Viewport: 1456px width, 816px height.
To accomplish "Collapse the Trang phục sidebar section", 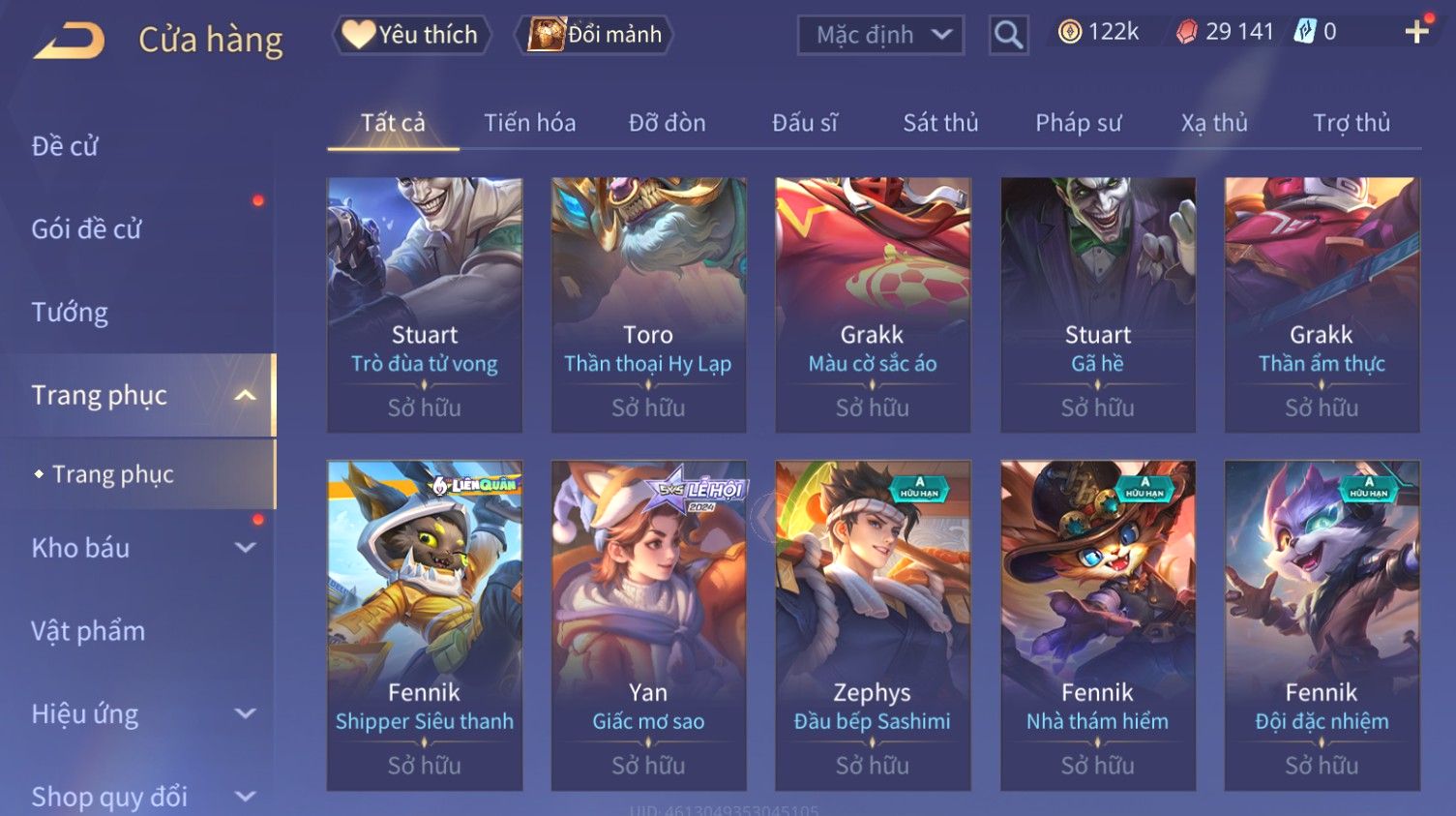I will 246,395.
